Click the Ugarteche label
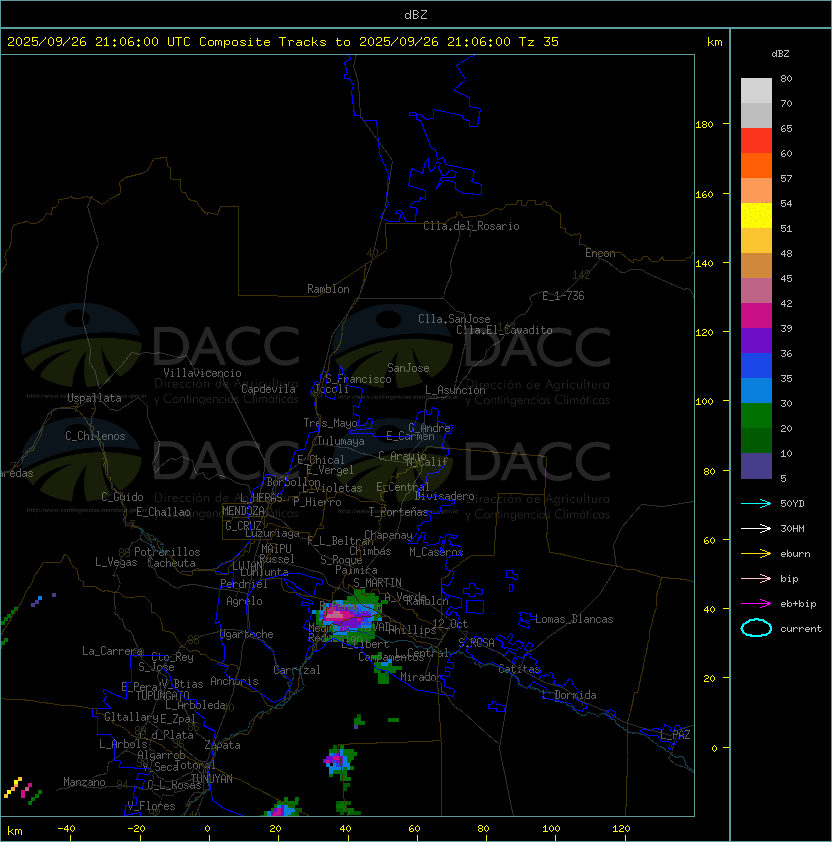The image size is (832, 842). (247, 634)
